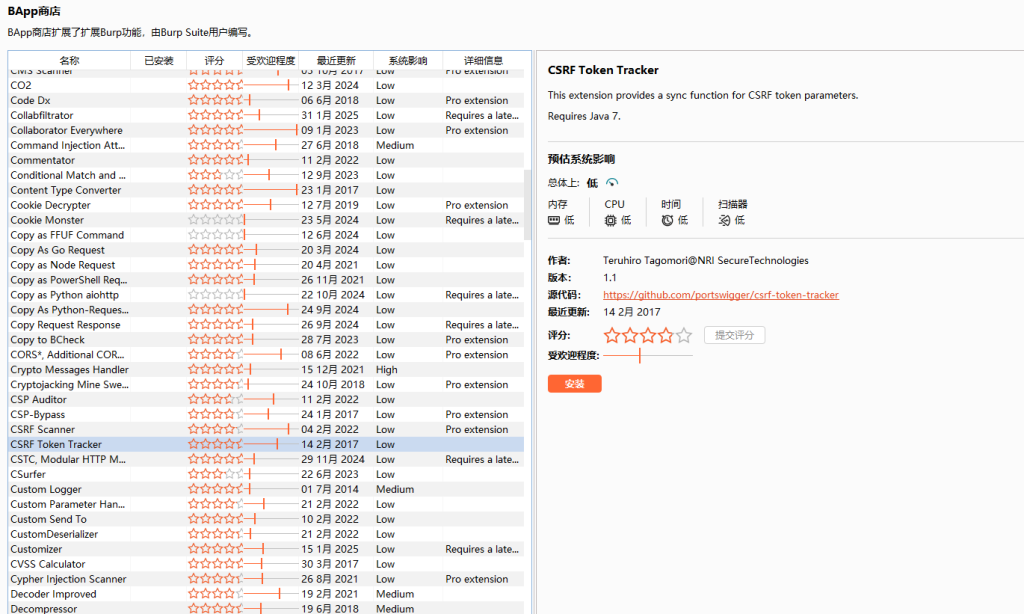Select Collaborator Everywhere extension
Image resolution: width=1024 pixels, height=614 pixels.
click(x=266, y=131)
